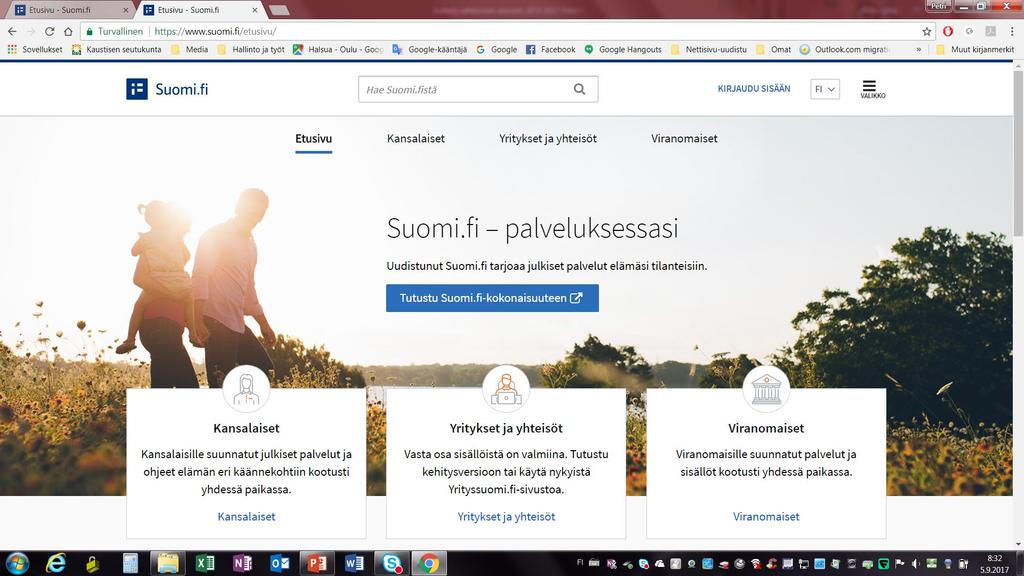Open the Hallinto ja työt bookmark folder

[x=251, y=49]
